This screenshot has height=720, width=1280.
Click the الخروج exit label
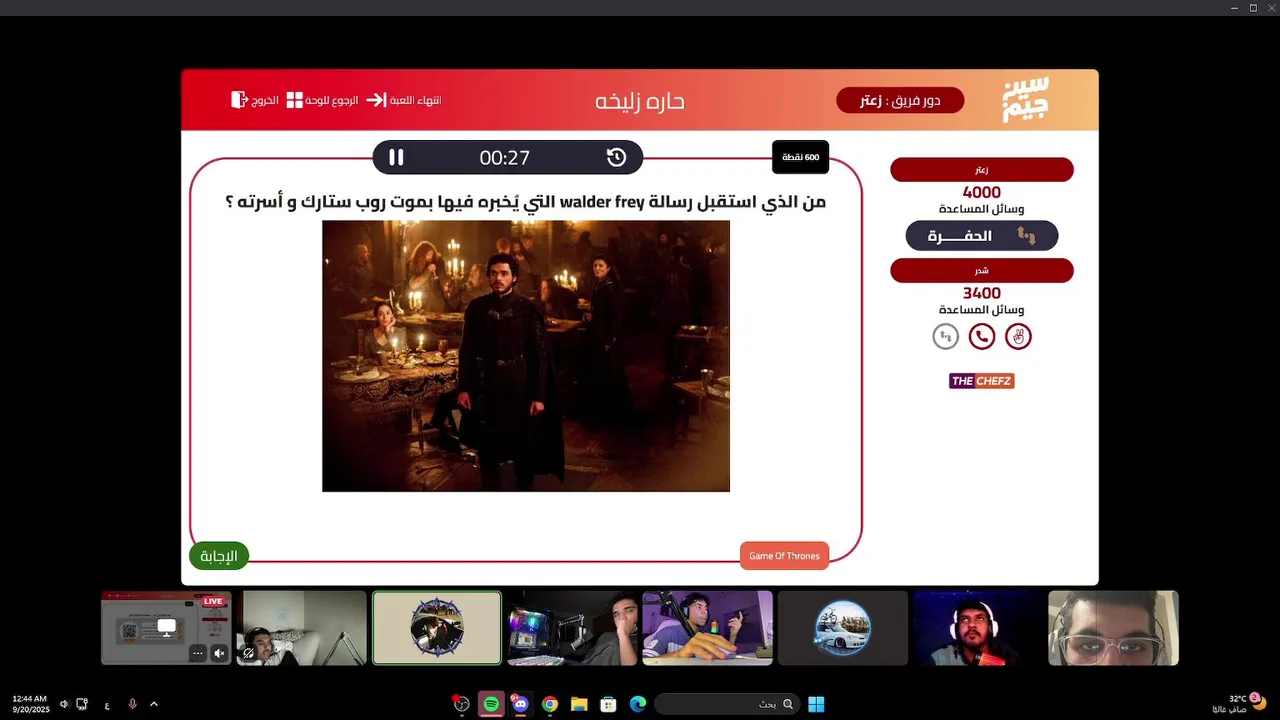(265, 100)
